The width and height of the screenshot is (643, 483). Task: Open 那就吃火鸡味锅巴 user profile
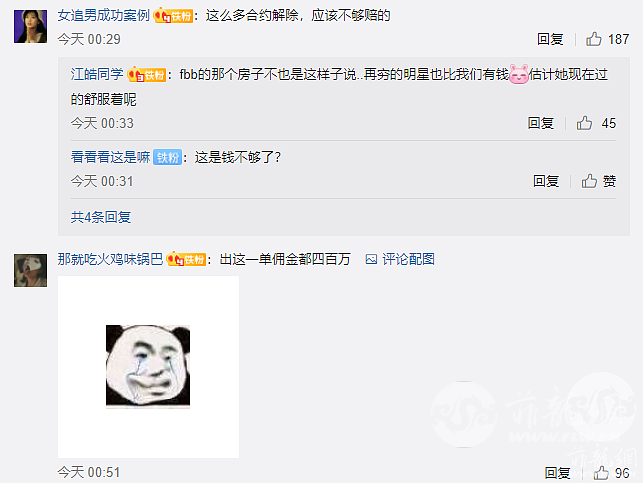point(110,259)
